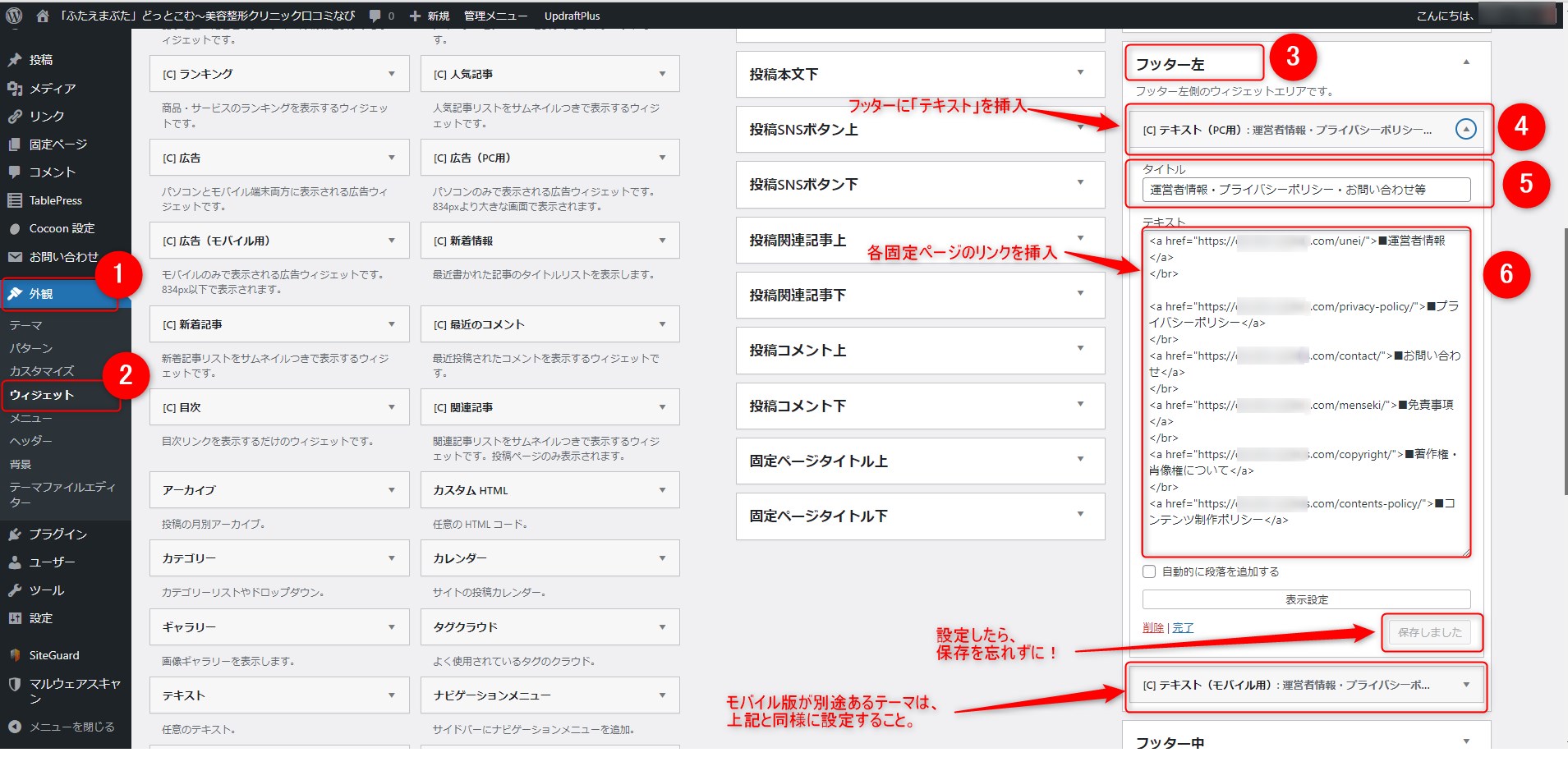Click the プラグイン plug icon
Image resolution: width=1568 pixels, height=757 pixels.
[x=15, y=534]
